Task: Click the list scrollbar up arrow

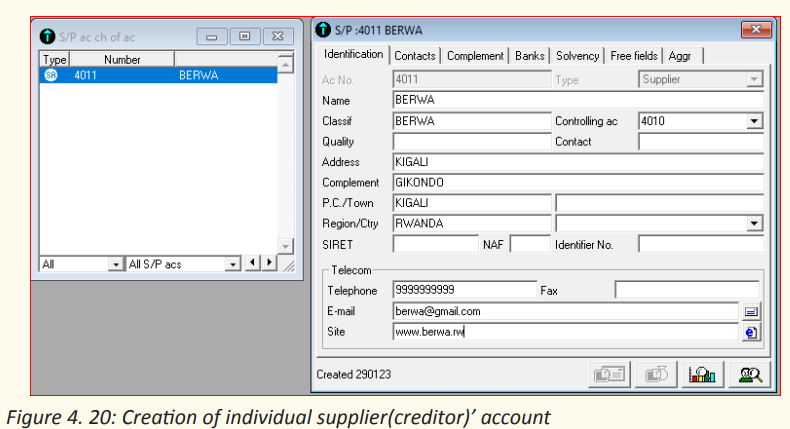Action: pos(285,65)
